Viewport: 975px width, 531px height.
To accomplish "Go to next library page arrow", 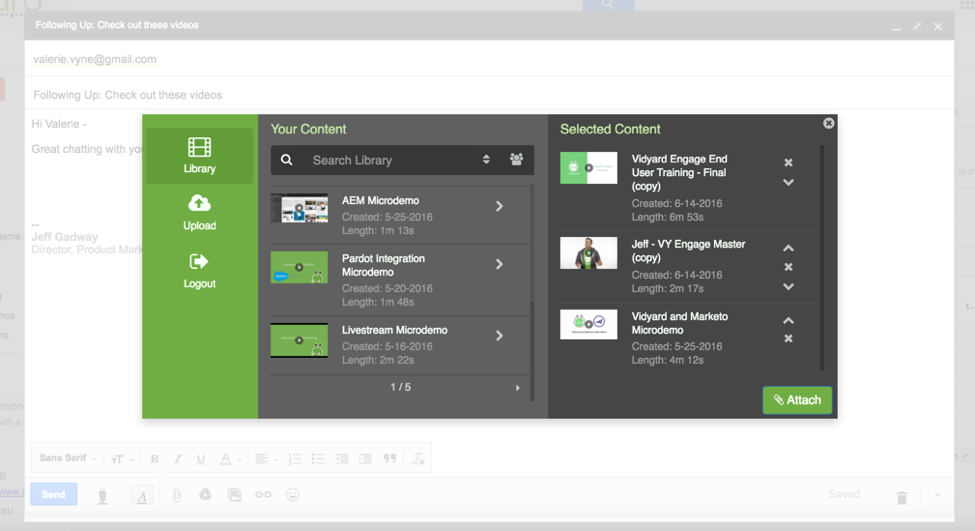I will point(517,388).
